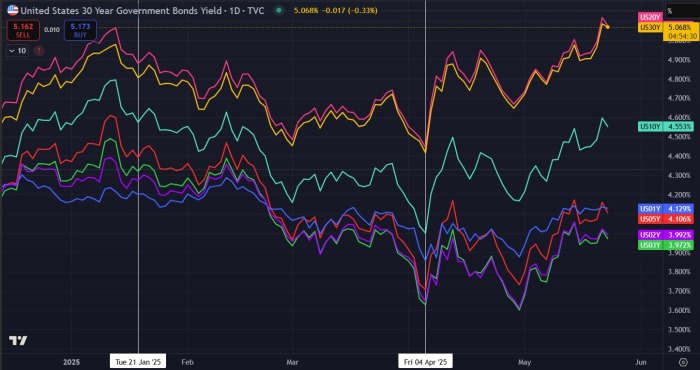Open chart settings gear icon
Viewport: 700px width, 370px height.
coord(683,362)
